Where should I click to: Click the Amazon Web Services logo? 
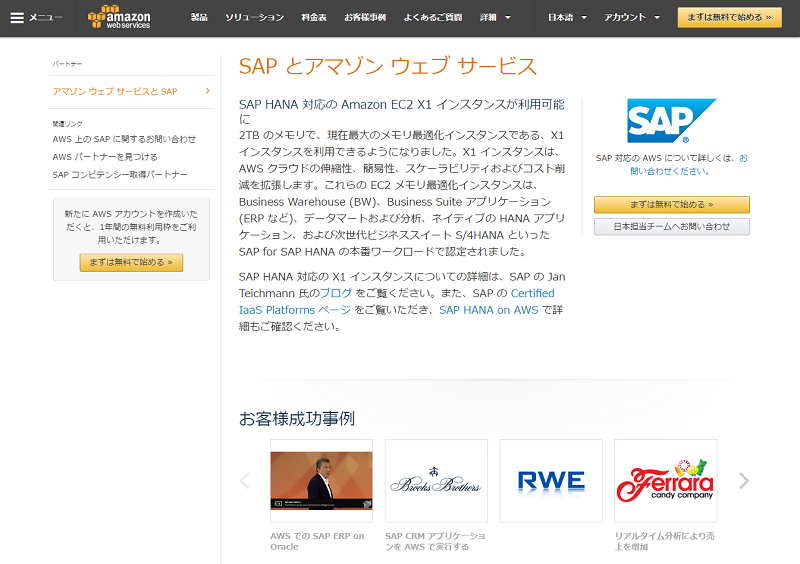119,17
